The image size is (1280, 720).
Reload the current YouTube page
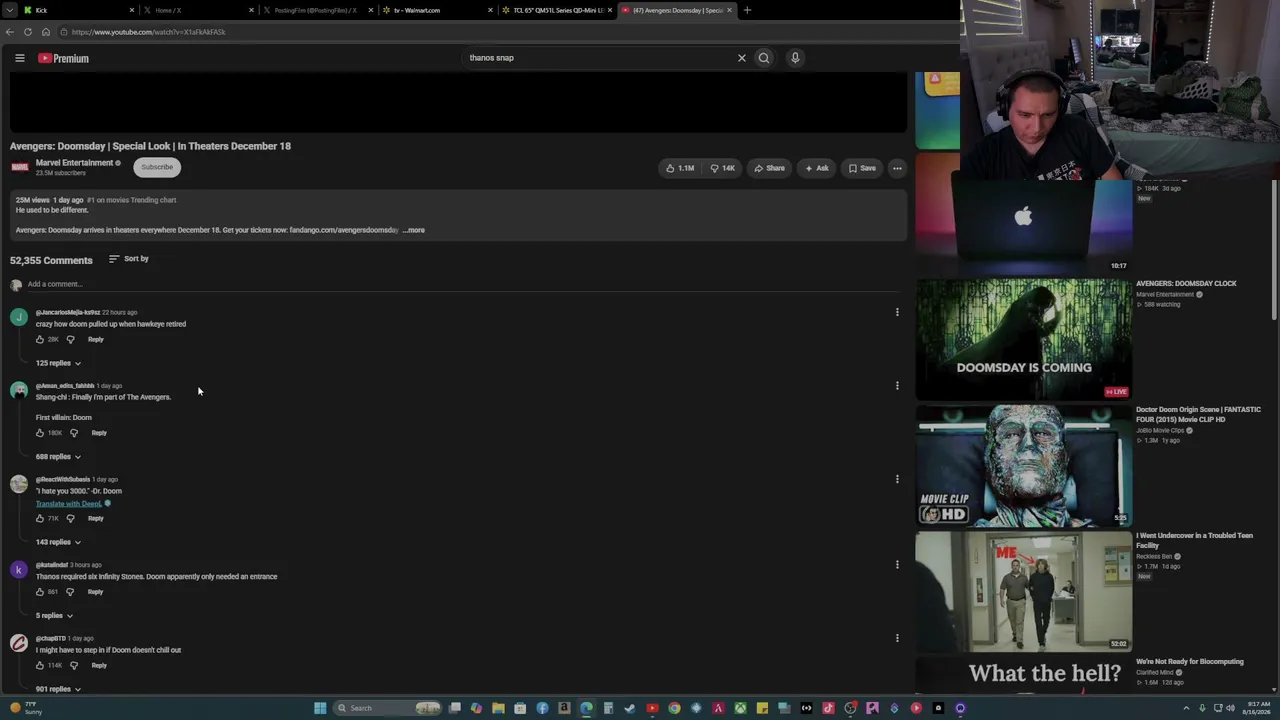coord(28,32)
